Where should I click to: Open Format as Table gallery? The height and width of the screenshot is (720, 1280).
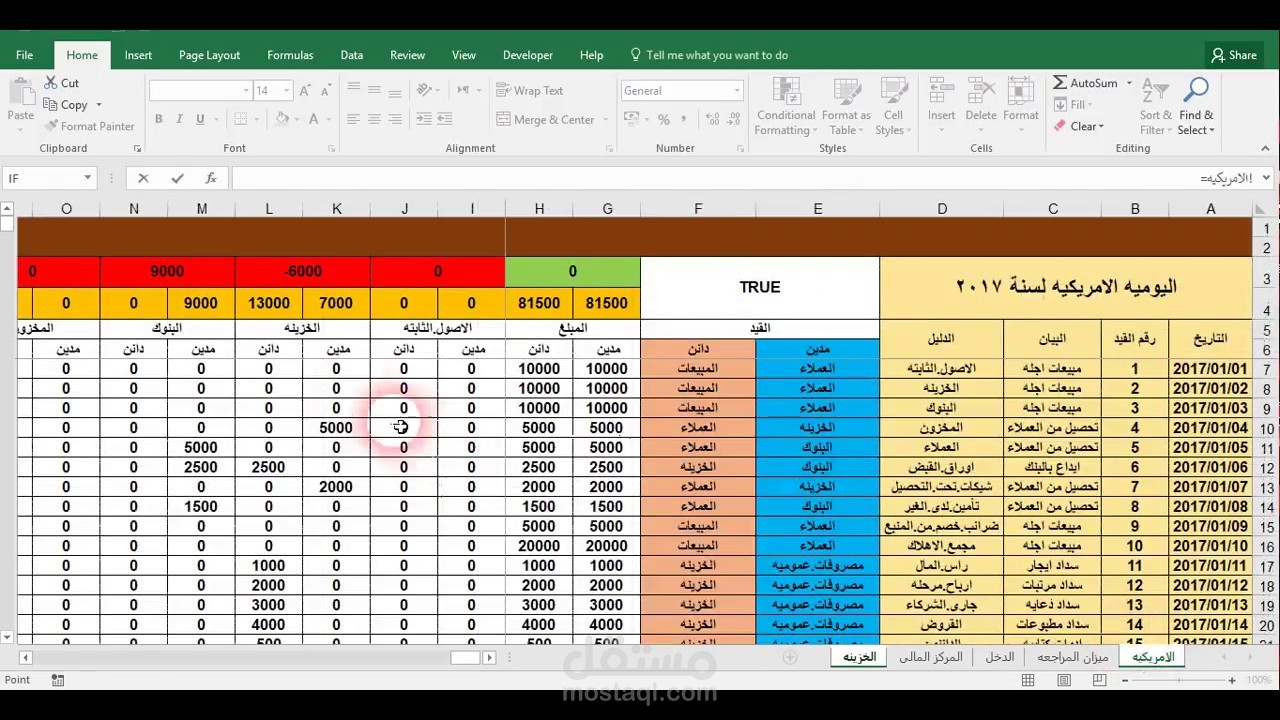click(x=846, y=108)
